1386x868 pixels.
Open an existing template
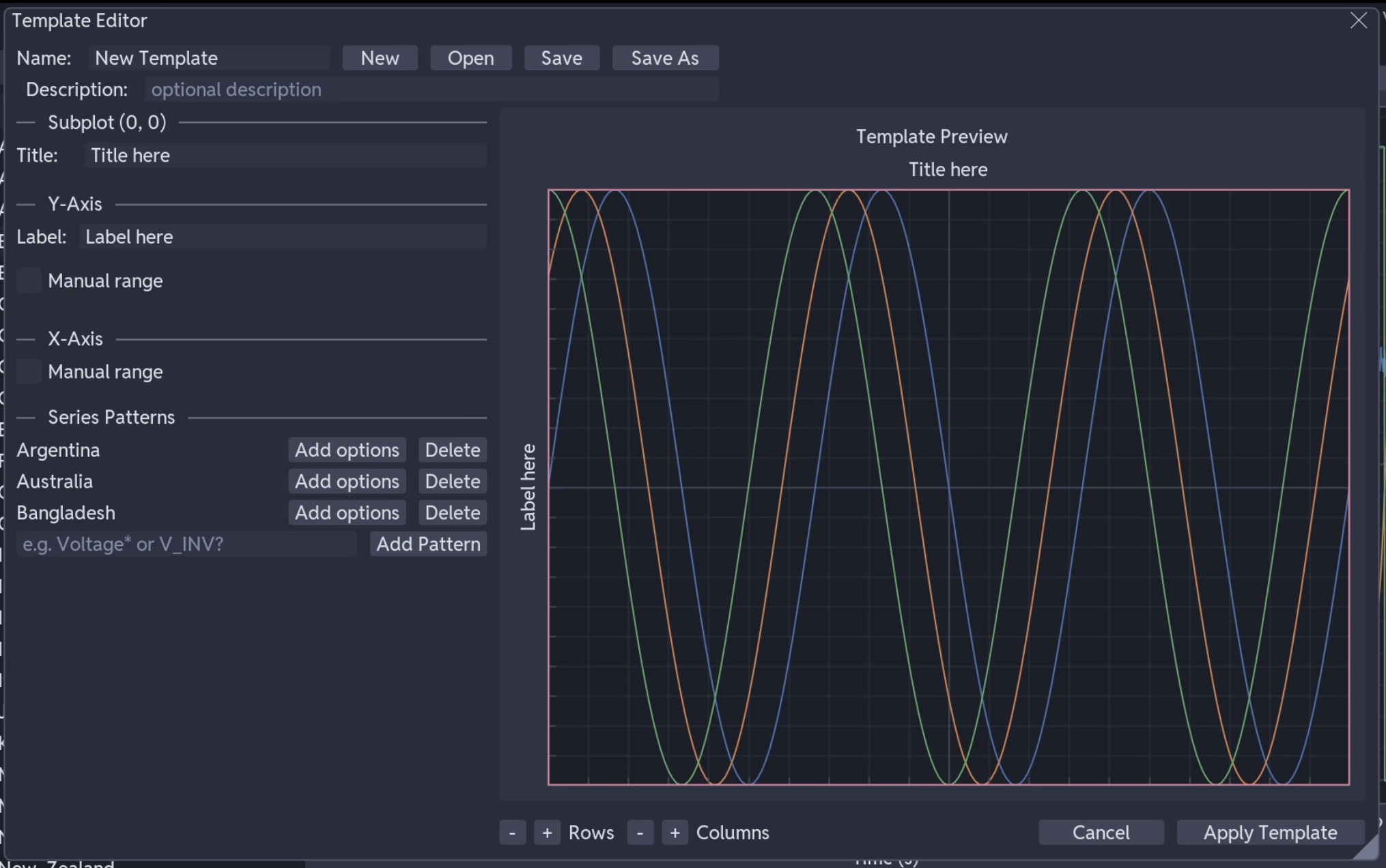(x=470, y=58)
